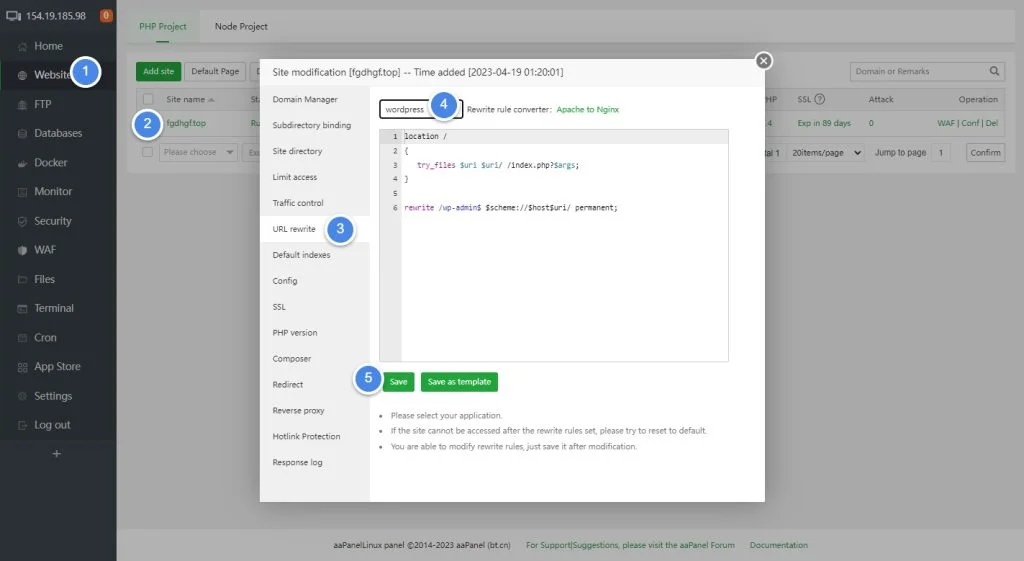Click the search magnifier icon
Screen dimensions: 1024x561
coord(994,71)
